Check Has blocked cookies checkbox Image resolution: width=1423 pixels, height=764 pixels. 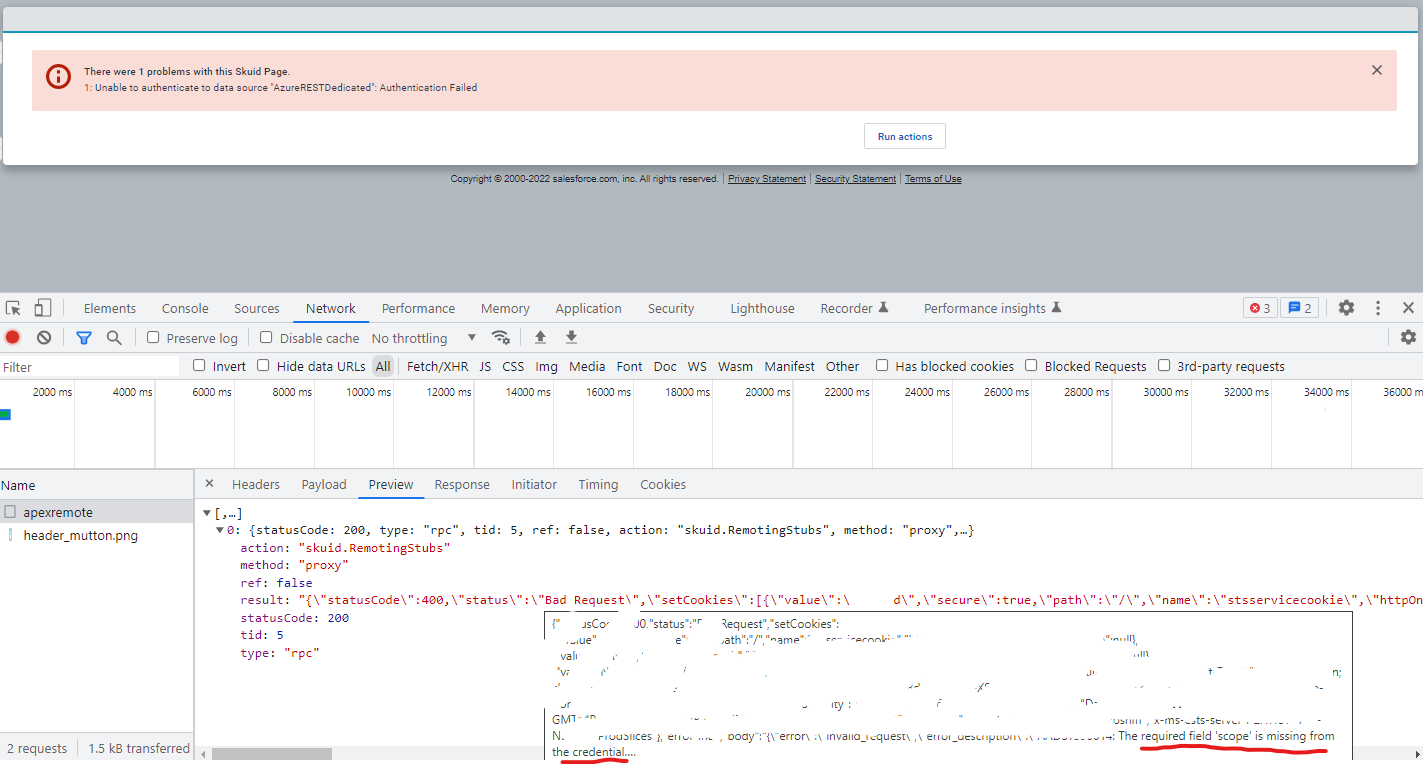(882, 365)
